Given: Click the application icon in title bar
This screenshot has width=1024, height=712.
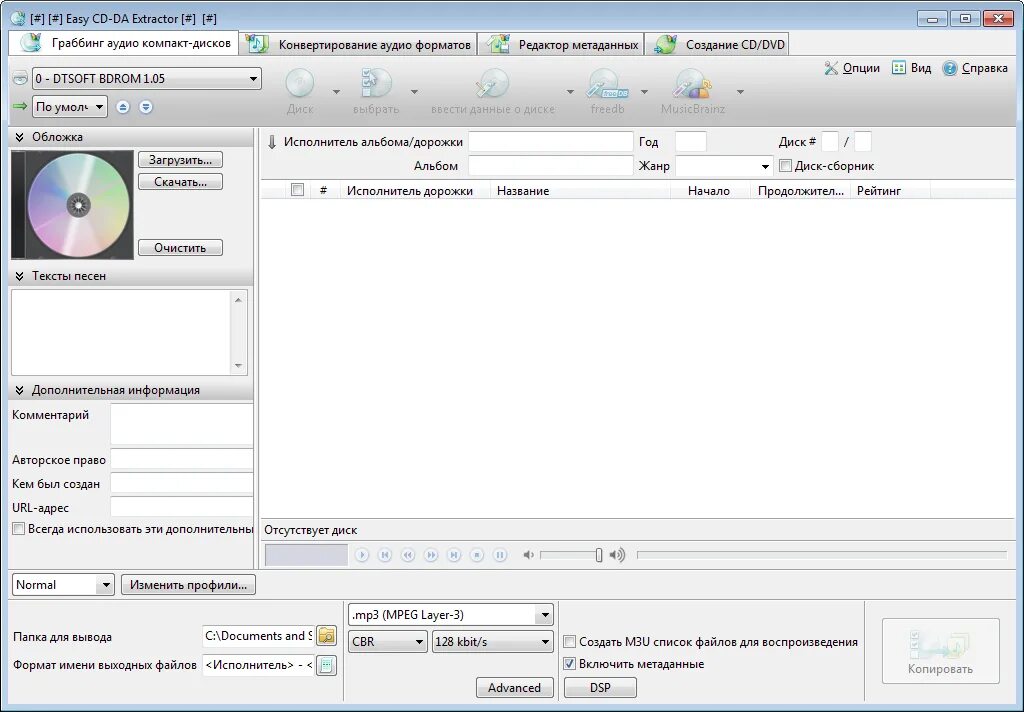Looking at the screenshot, I should pyautogui.click(x=18, y=18).
